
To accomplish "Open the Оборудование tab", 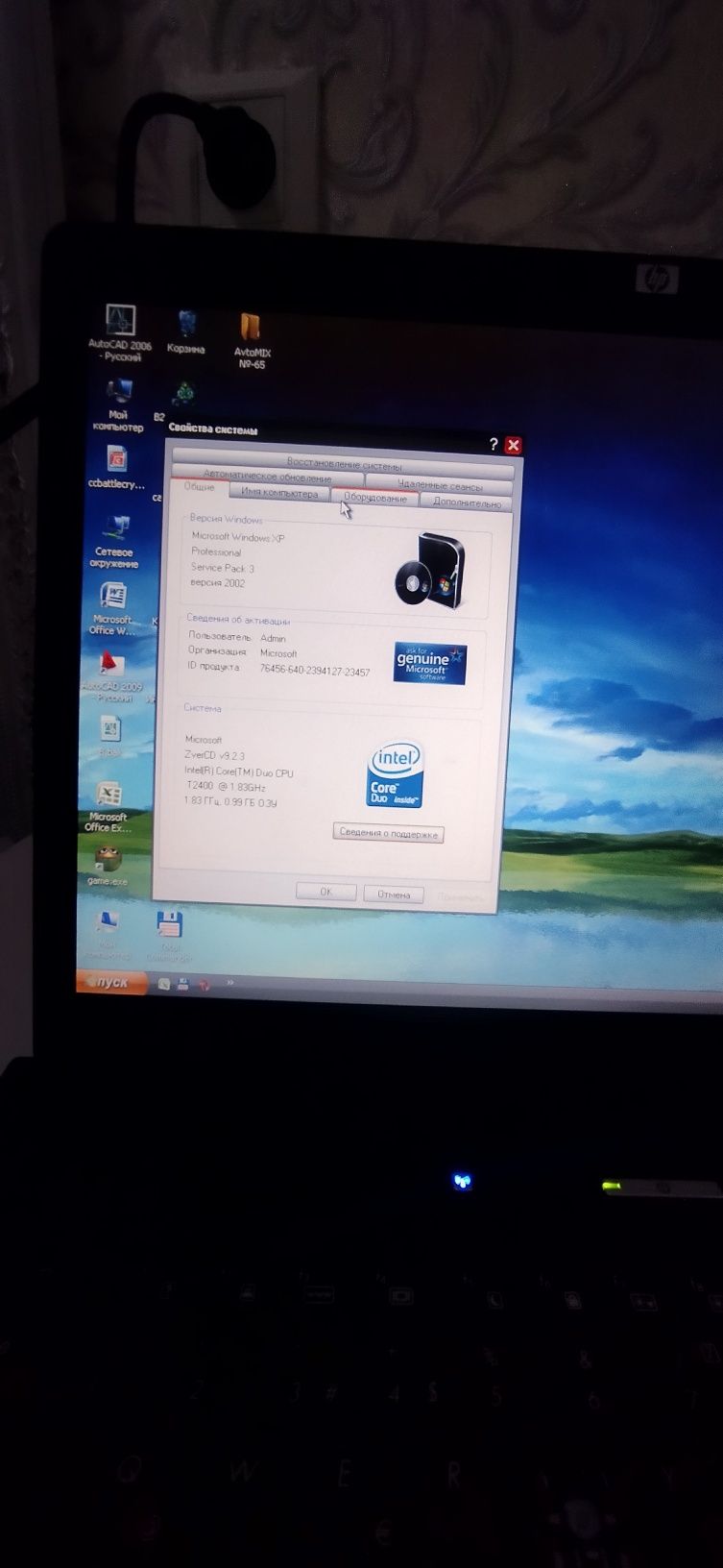I will (375, 498).
